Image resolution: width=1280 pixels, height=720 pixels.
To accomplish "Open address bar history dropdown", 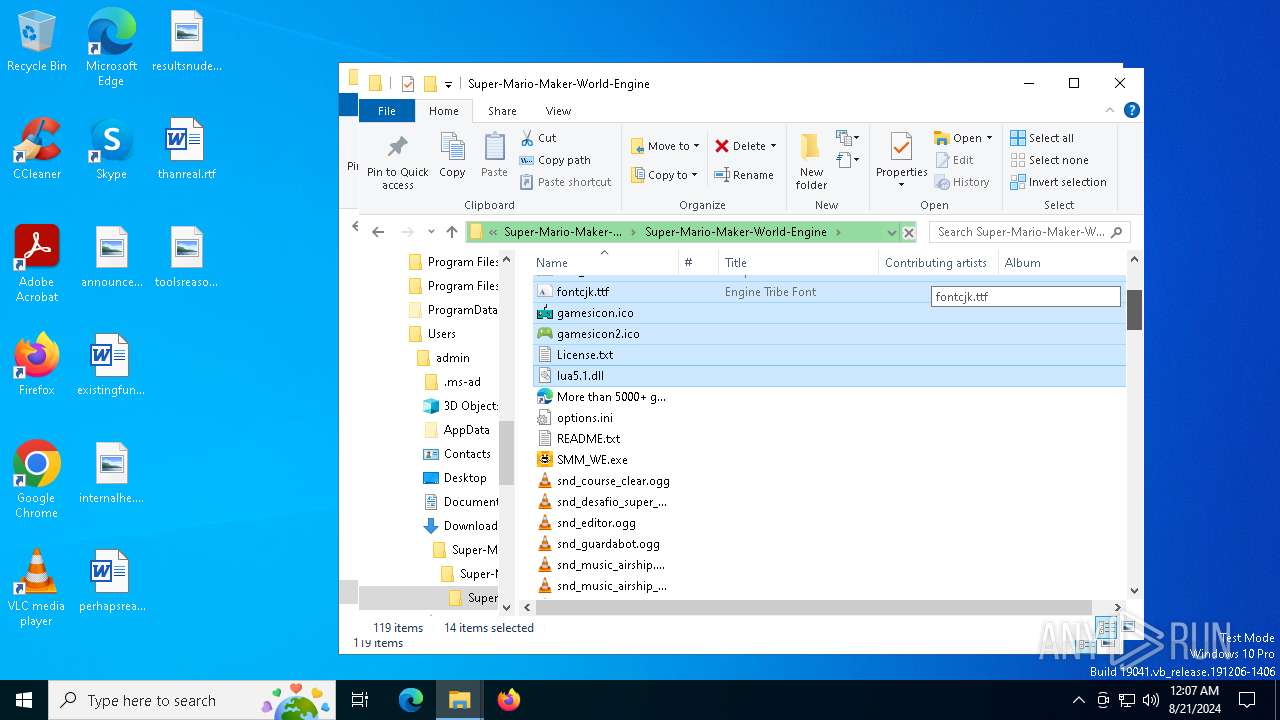I will [x=891, y=232].
